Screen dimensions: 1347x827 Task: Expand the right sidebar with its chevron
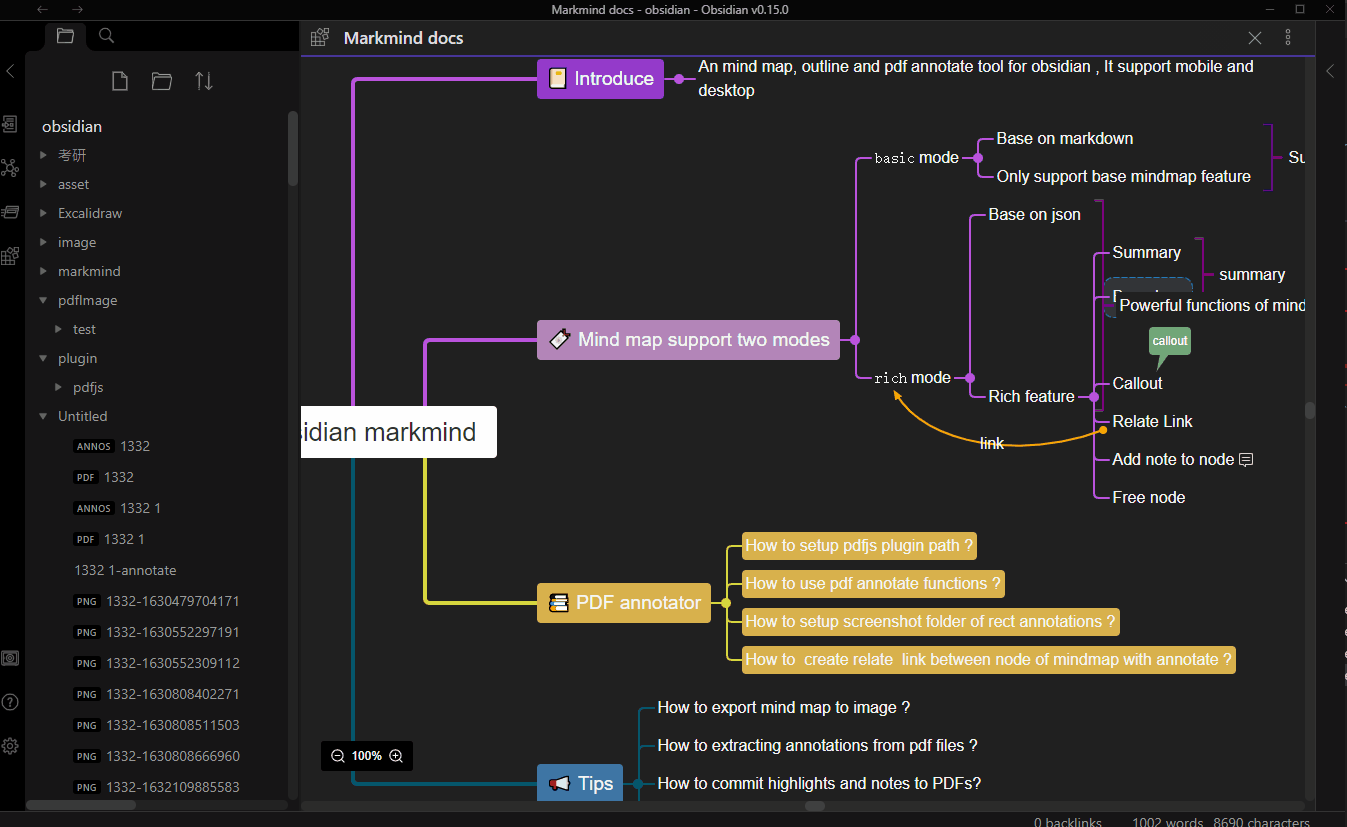click(1331, 71)
